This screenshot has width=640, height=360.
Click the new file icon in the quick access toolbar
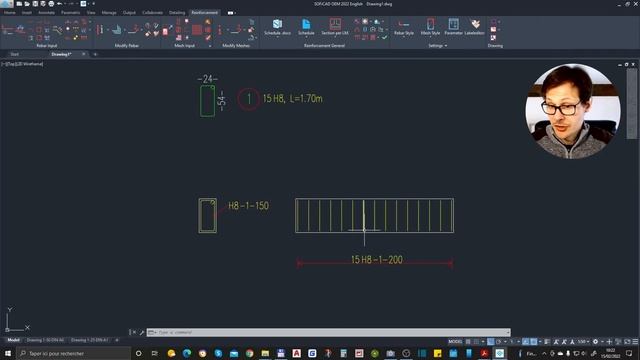(x=19, y=4)
